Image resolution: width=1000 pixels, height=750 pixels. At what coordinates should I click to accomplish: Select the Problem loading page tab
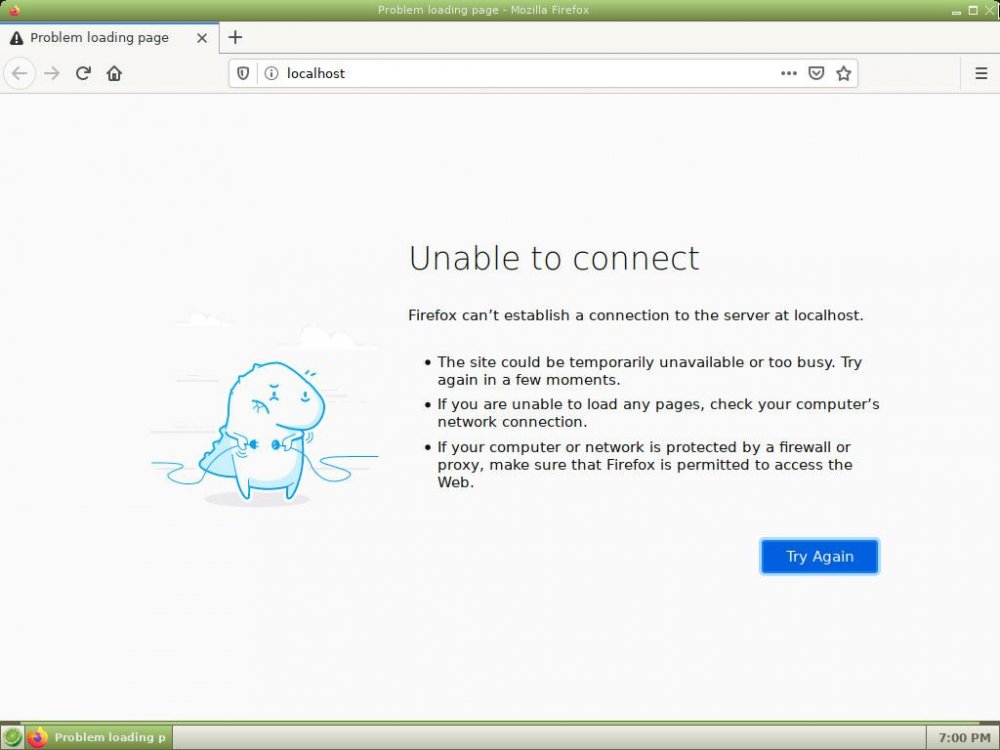tap(109, 38)
